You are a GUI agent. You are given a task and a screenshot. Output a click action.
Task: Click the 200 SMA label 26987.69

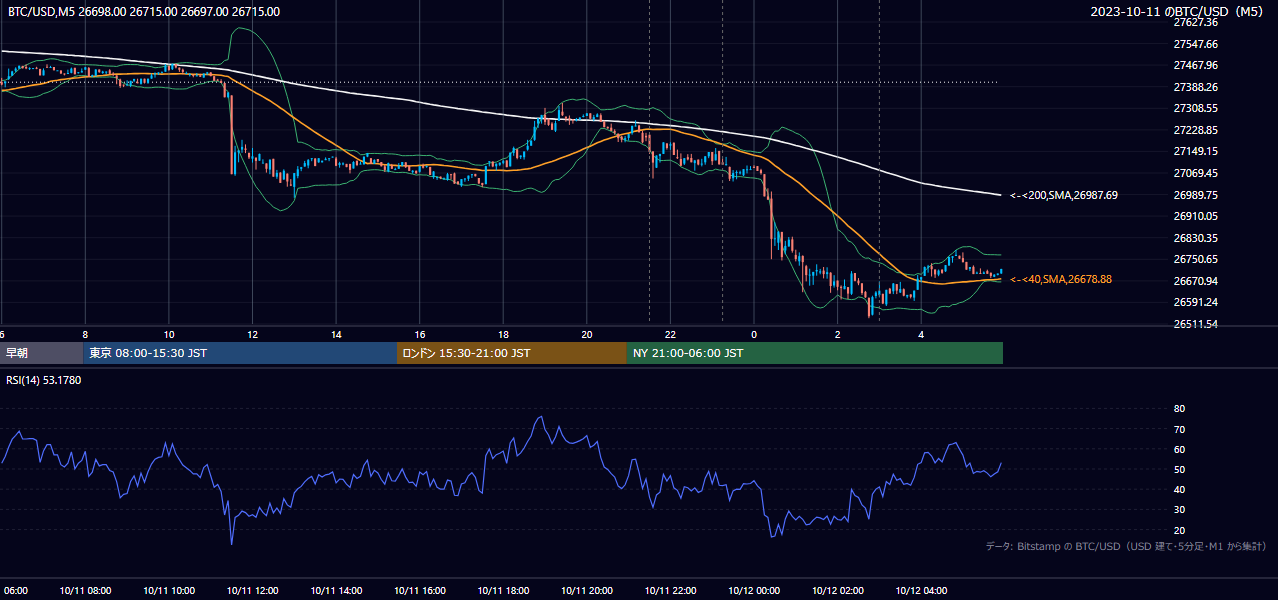pyautogui.click(x=1064, y=195)
